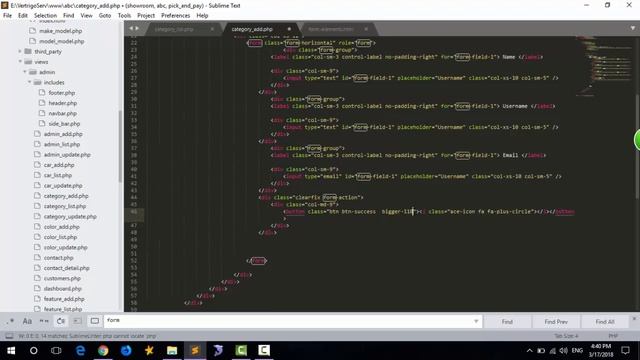This screenshot has height=360, width=640.
Task: Open dashboard.php in sidebar
Action: pyautogui.click(x=62, y=289)
